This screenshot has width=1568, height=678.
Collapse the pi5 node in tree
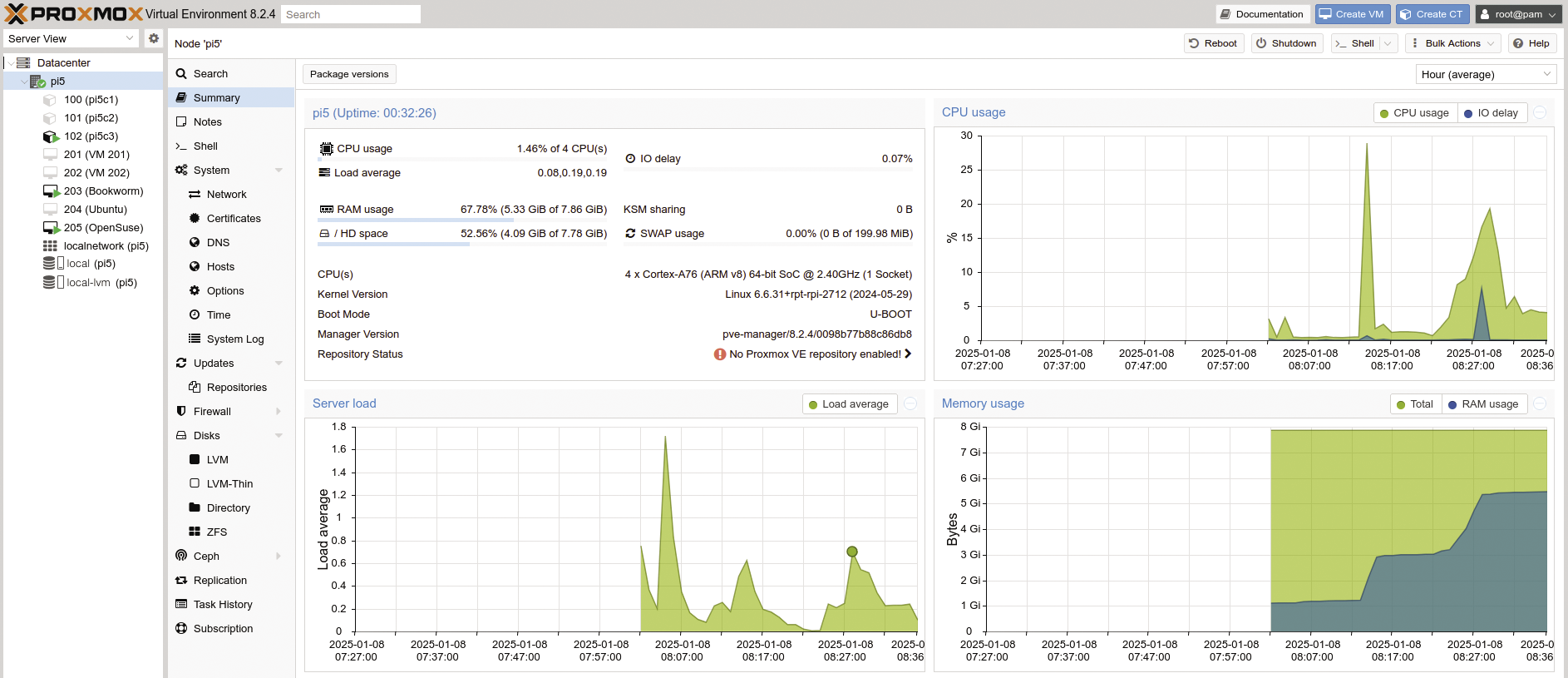(x=23, y=82)
